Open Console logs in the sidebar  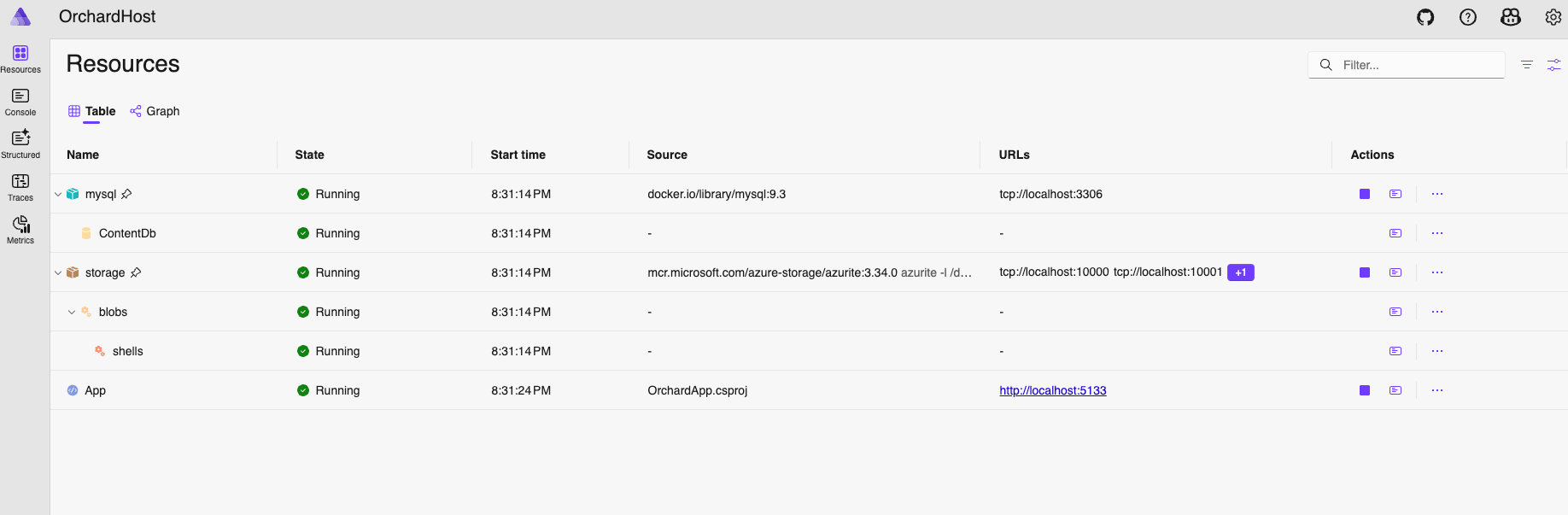pos(20,102)
